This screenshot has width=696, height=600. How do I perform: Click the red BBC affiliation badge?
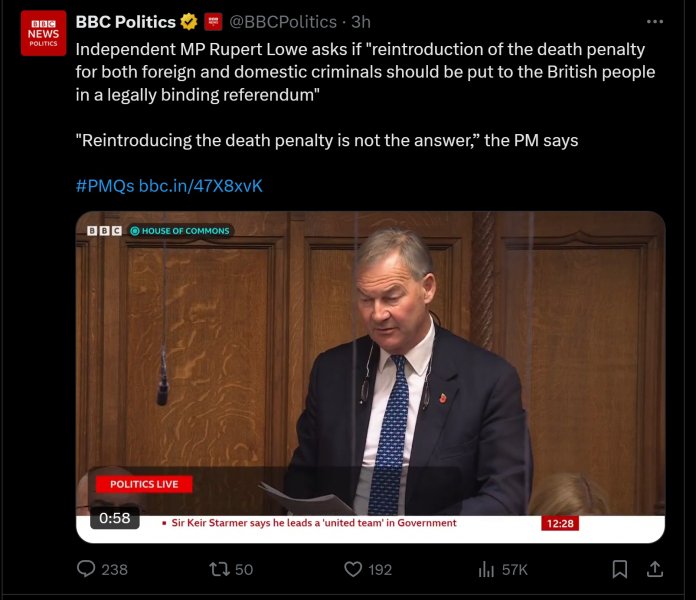(212, 22)
